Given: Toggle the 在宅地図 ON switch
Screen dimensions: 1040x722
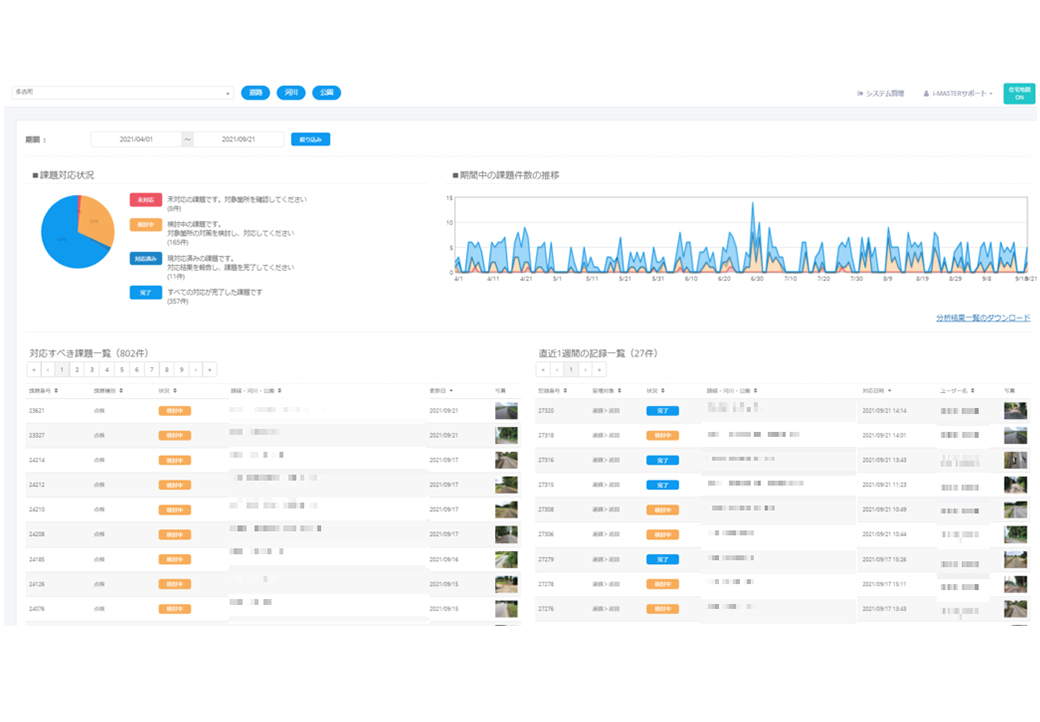Looking at the screenshot, I should [1019, 93].
